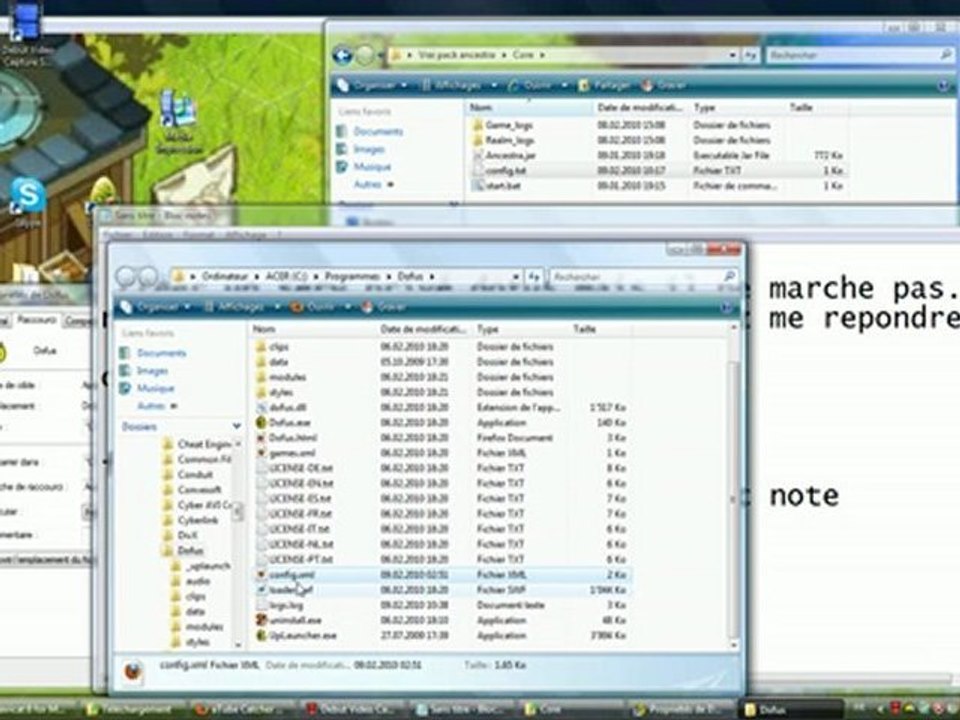The width and height of the screenshot is (960, 720).
Task: Select the Dofus.html Firefox document icon
Action: pyautogui.click(x=261, y=438)
